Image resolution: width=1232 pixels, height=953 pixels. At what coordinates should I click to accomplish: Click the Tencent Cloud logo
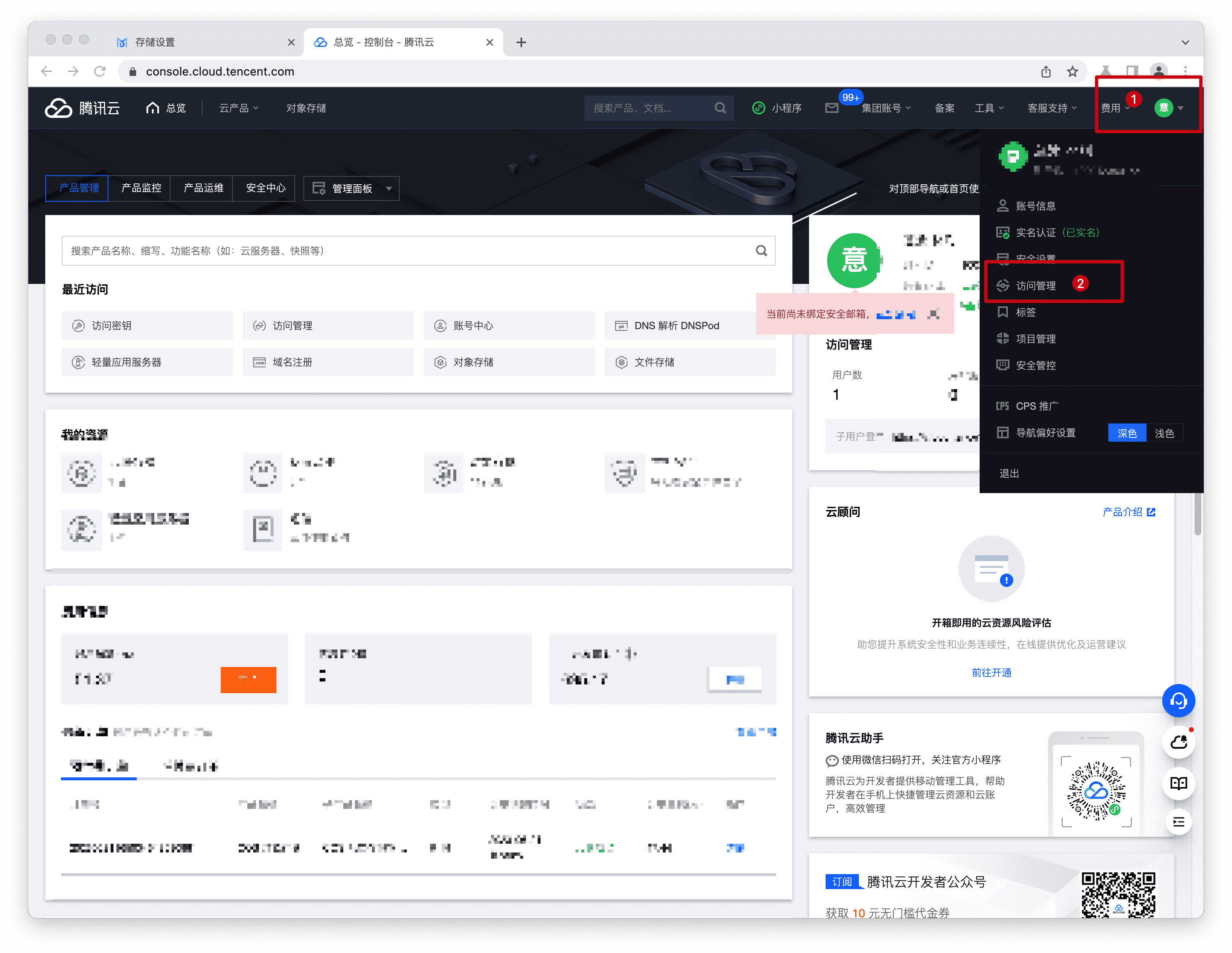(82, 108)
